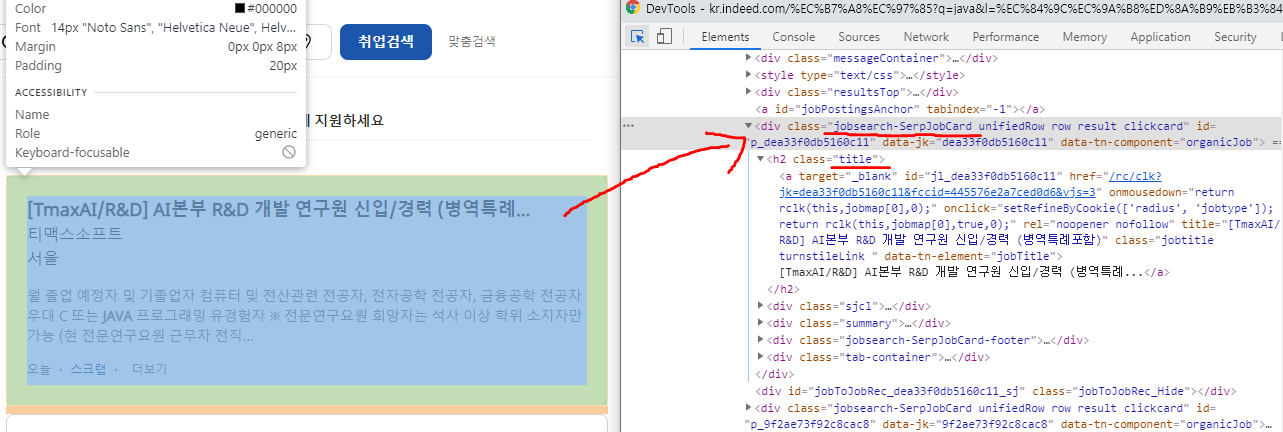Expand the jobsearch-SerpJobCard-footer div node

(x=760, y=340)
